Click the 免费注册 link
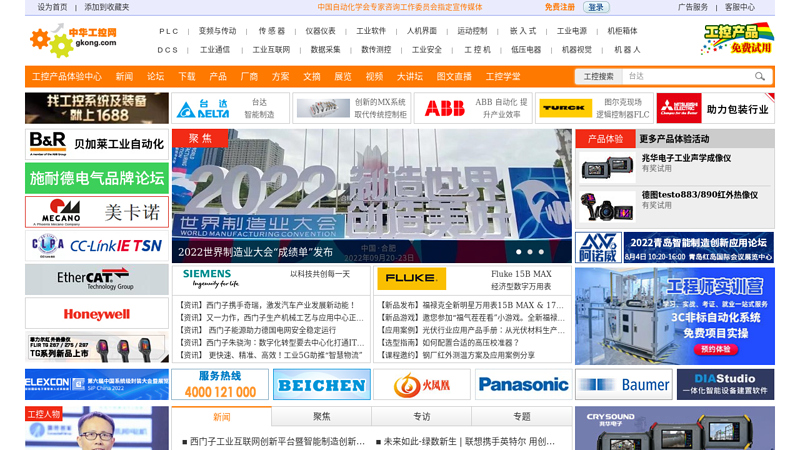 pos(559,7)
